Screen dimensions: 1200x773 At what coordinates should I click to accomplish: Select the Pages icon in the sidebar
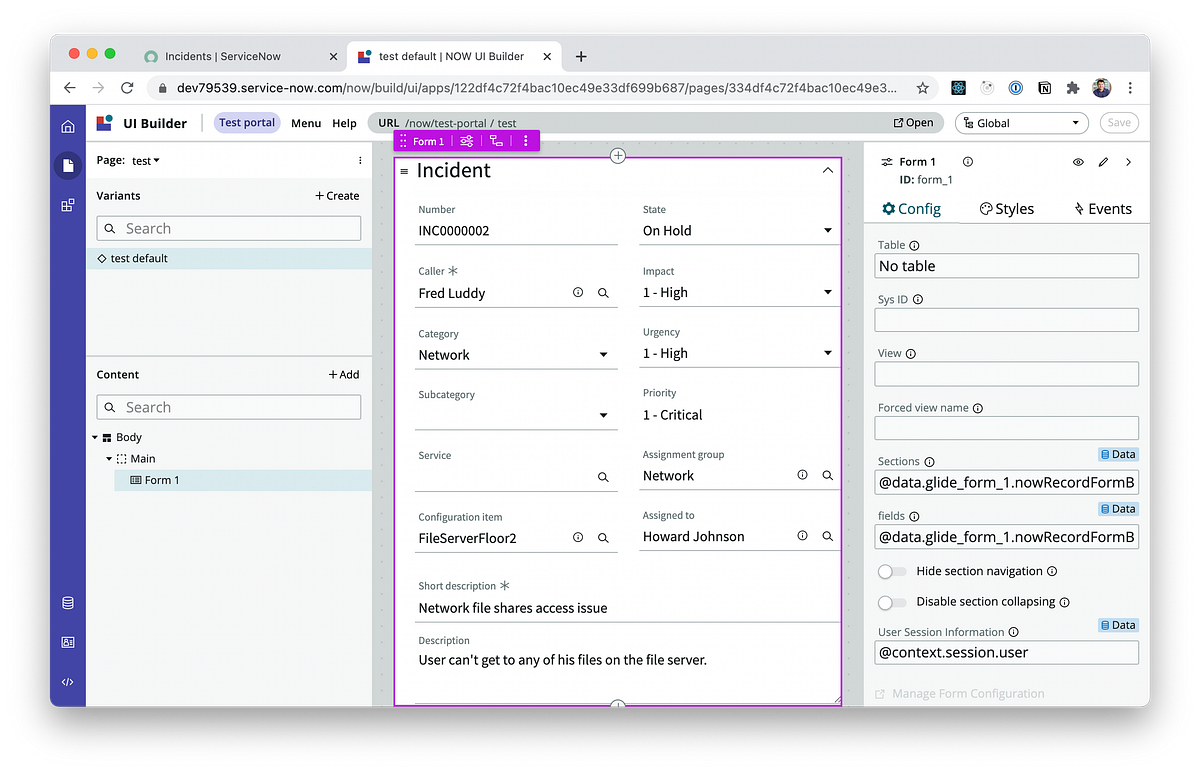[68, 165]
